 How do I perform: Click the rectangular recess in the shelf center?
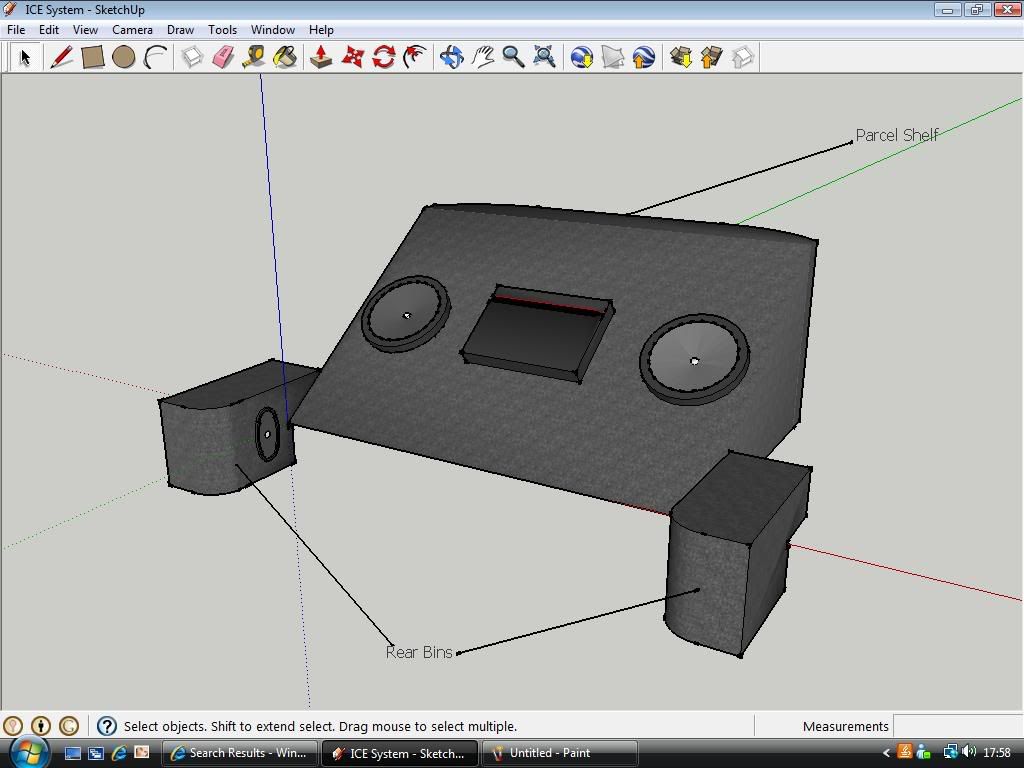[537, 332]
